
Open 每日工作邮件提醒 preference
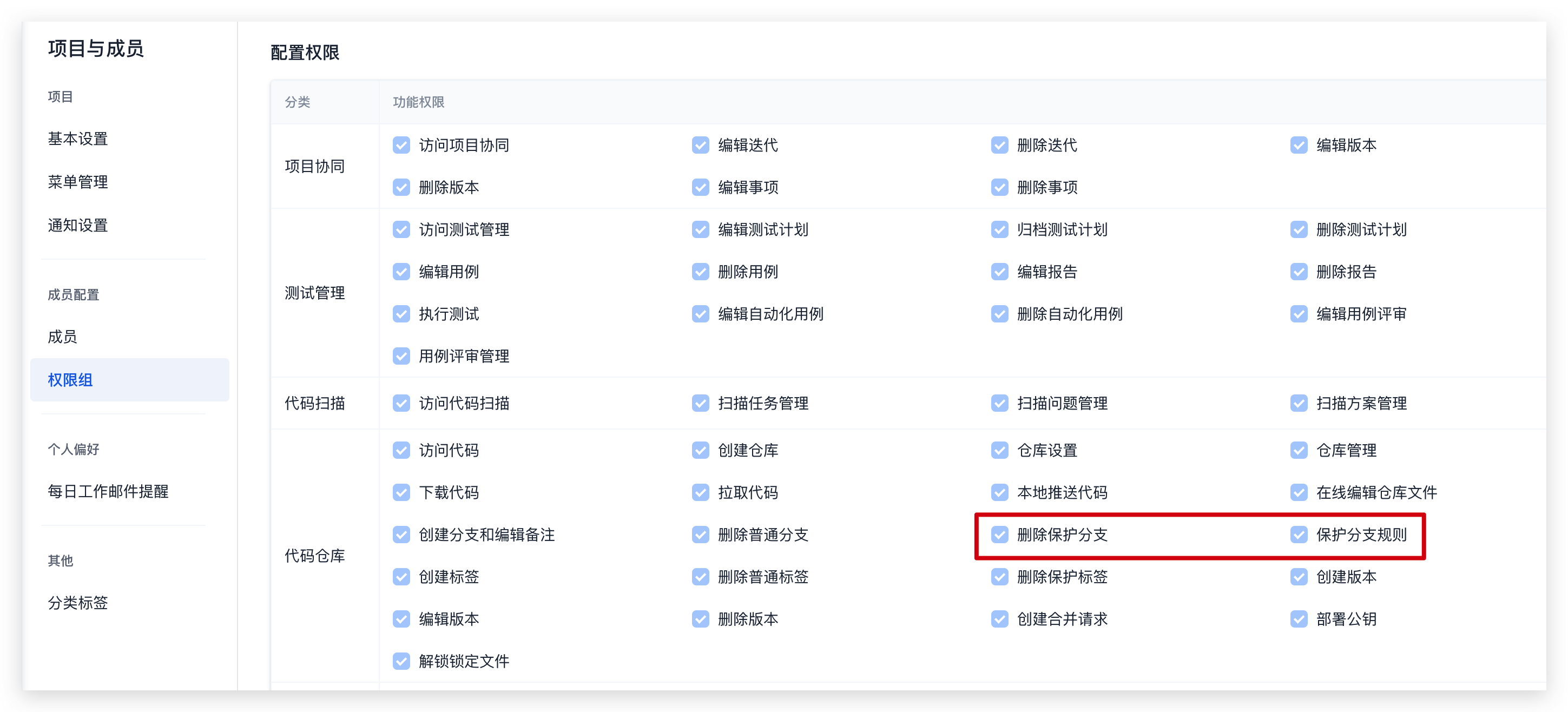click(x=108, y=491)
